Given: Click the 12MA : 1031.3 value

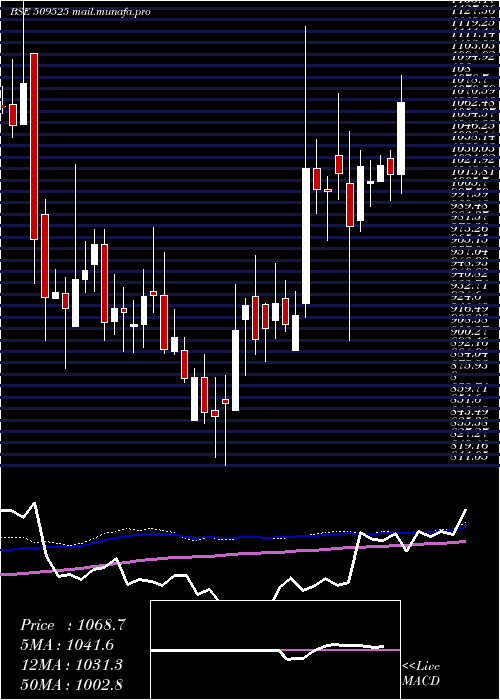Looking at the screenshot, I should [72, 665].
